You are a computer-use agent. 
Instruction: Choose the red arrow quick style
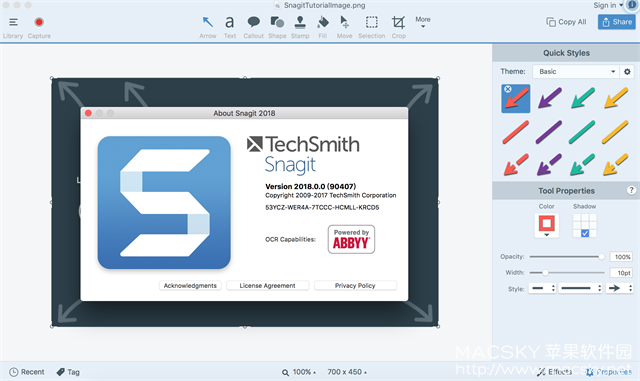[516, 98]
